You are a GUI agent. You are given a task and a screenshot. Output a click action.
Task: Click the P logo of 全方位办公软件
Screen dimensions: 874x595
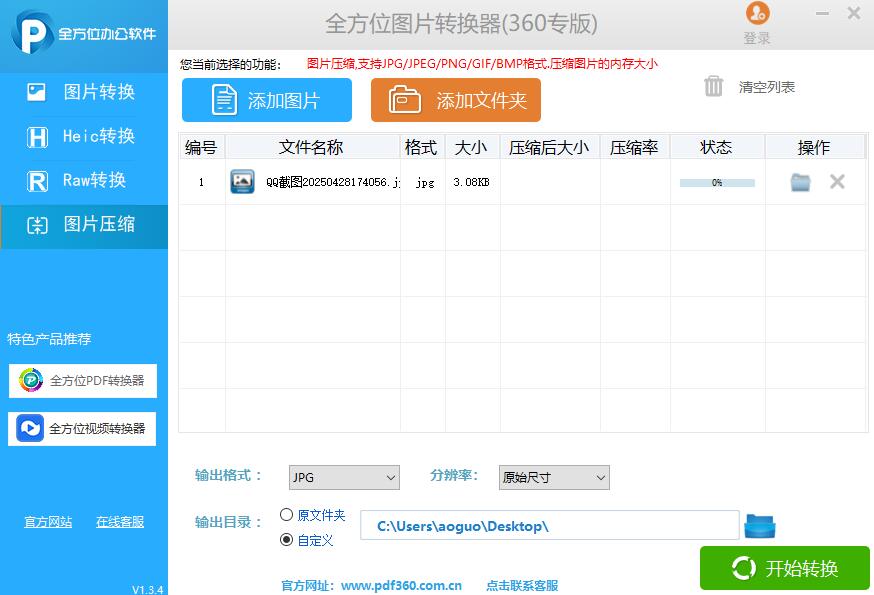click(x=31, y=32)
